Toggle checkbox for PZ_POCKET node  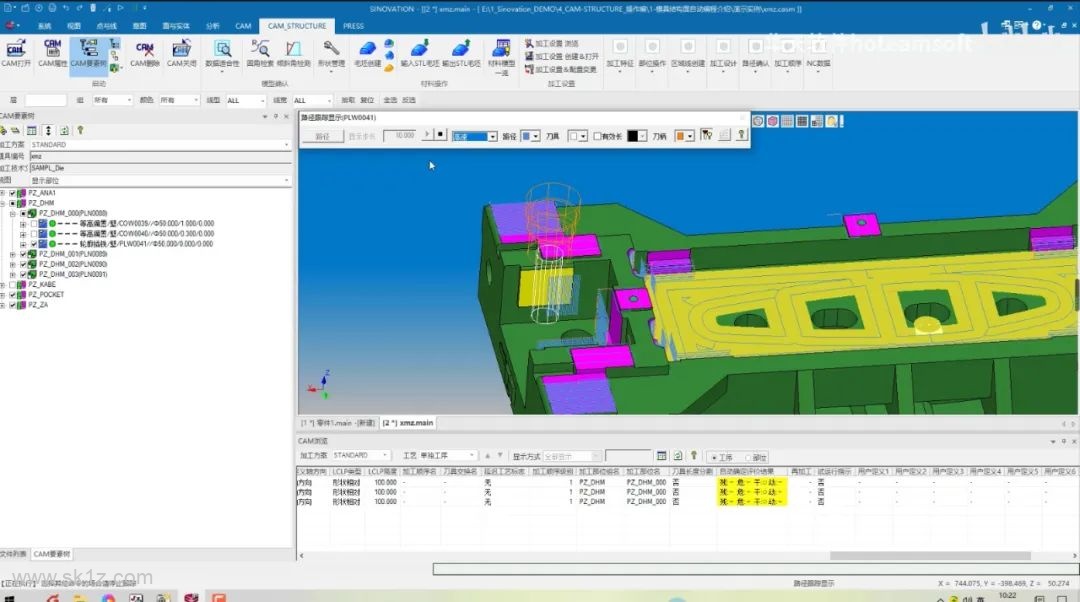(12, 295)
